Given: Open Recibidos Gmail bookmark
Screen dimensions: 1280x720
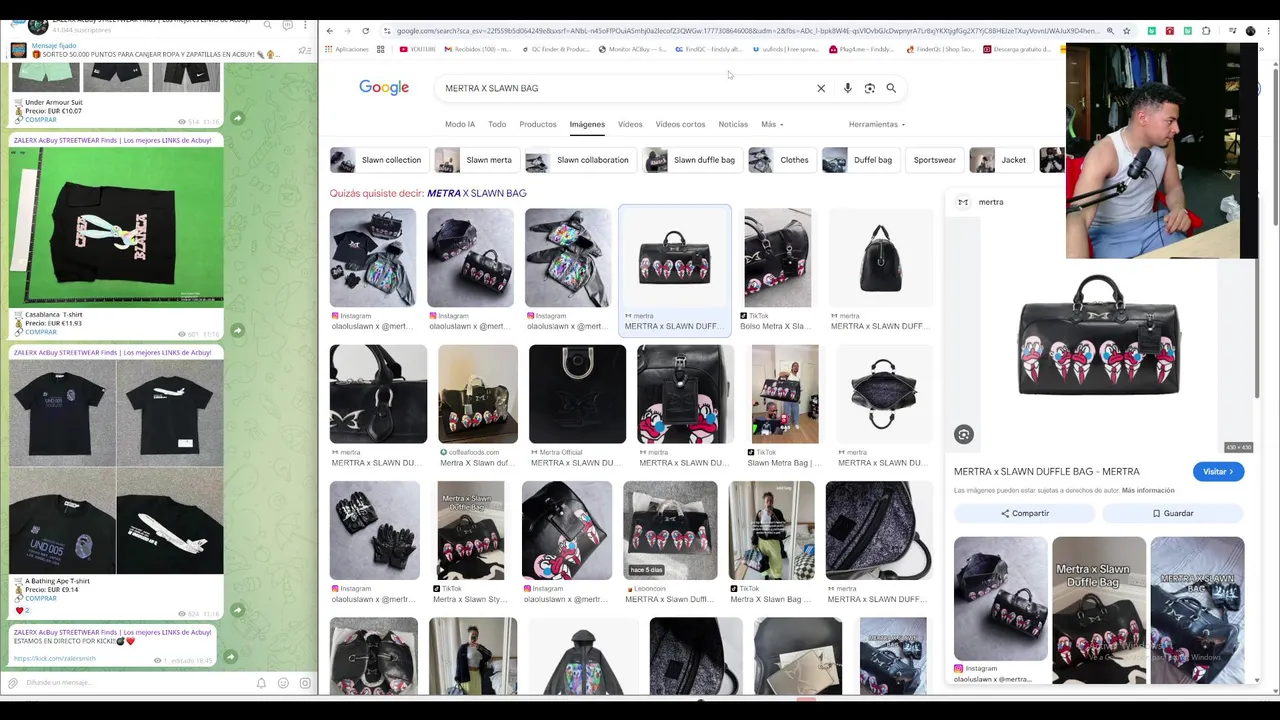Looking at the screenshot, I should [477, 49].
